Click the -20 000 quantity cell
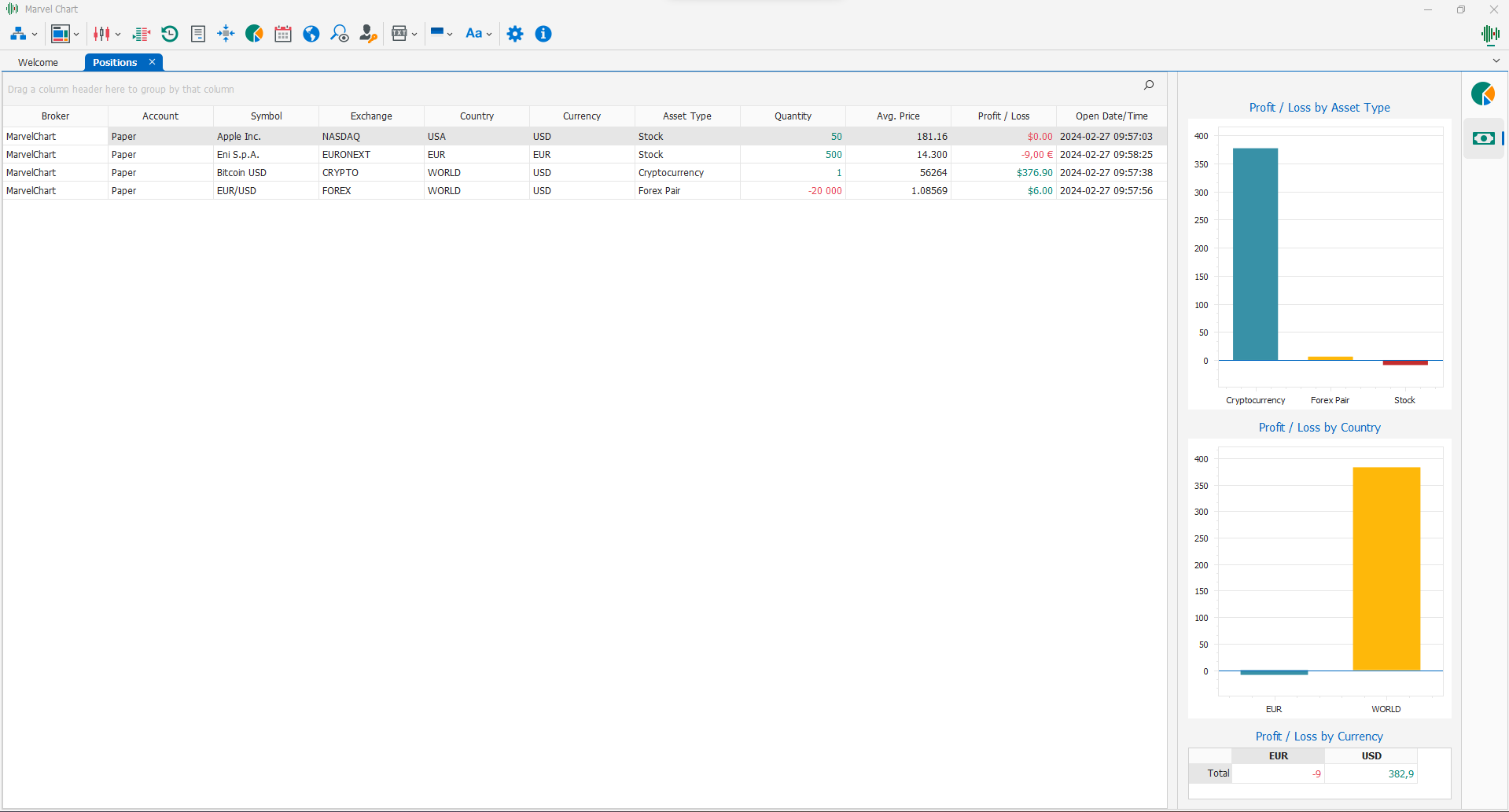Viewport: 1509px width, 812px height. [793, 191]
